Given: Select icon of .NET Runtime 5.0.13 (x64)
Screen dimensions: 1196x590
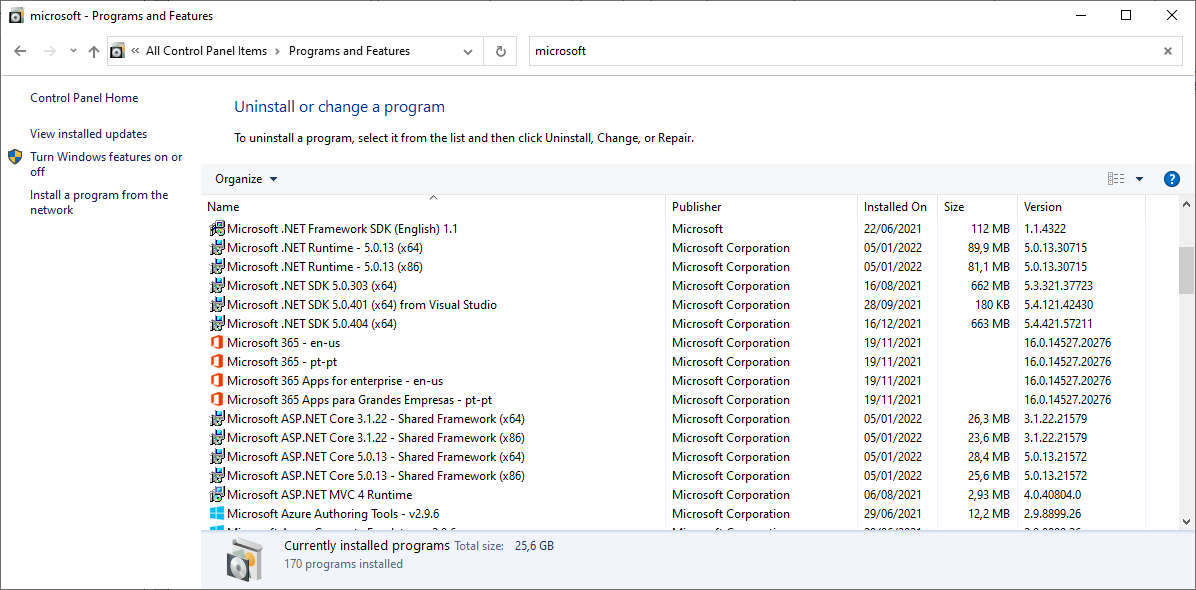Looking at the screenshot, I should pos(217,247).
